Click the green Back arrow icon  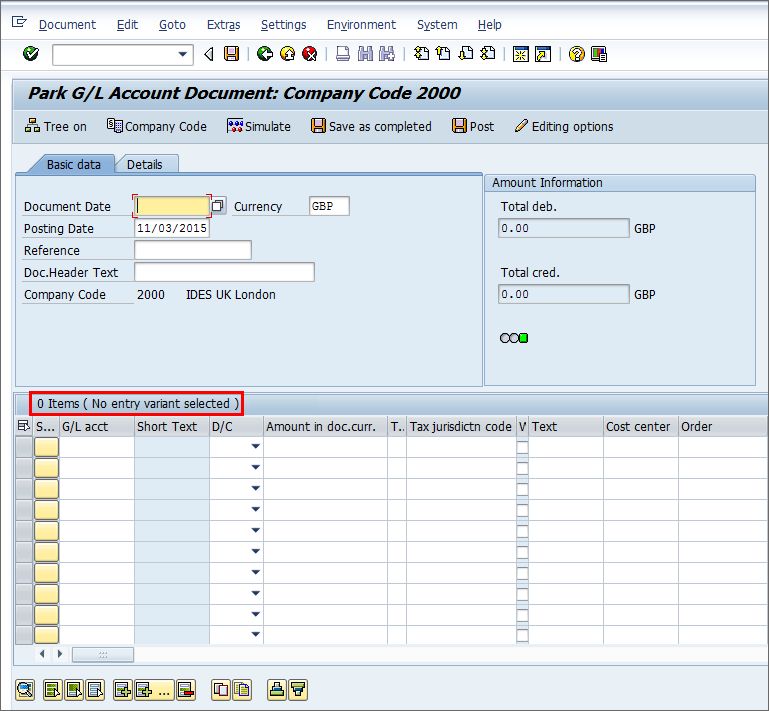(265, 53)
